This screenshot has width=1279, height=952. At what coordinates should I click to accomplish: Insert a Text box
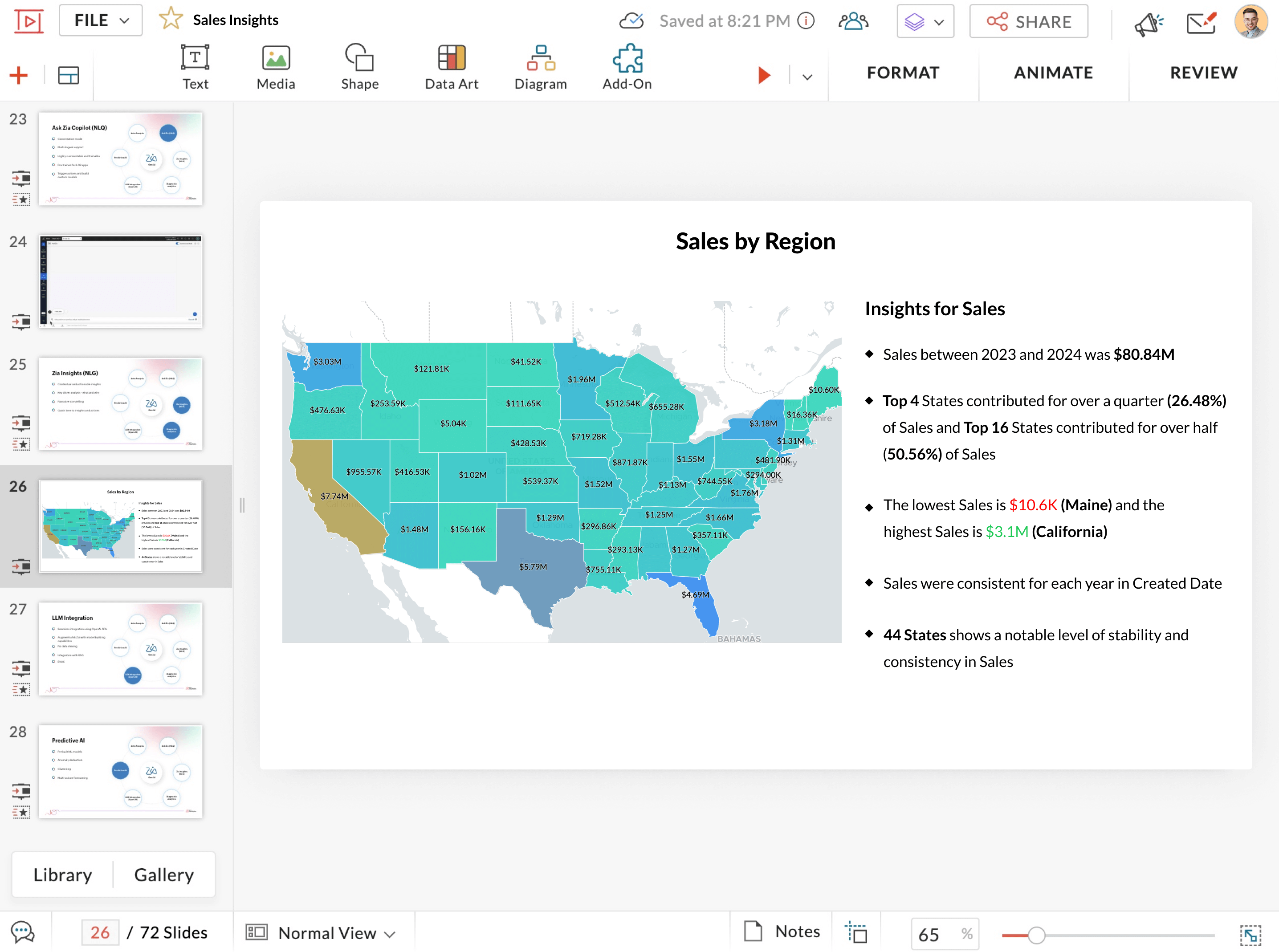coord(195,67)
